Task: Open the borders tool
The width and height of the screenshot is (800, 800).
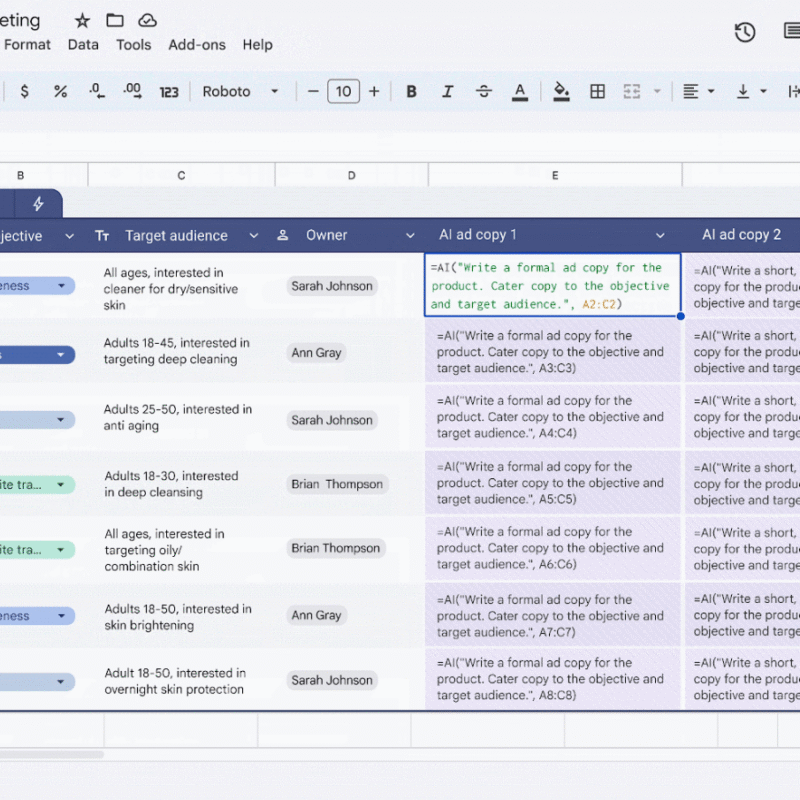Action: pyautogui.click(x=597, y=91)
